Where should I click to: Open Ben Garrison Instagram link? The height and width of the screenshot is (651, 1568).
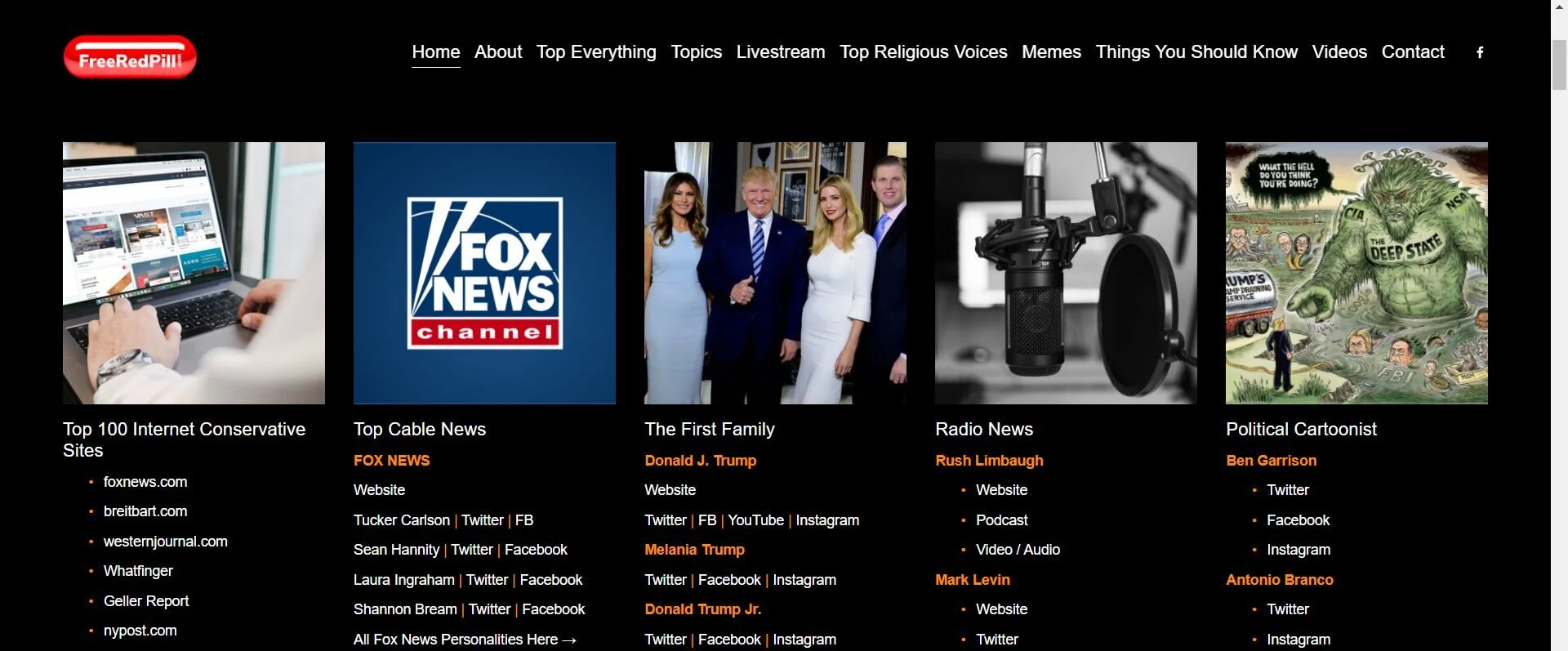[x=1298, y=550]
